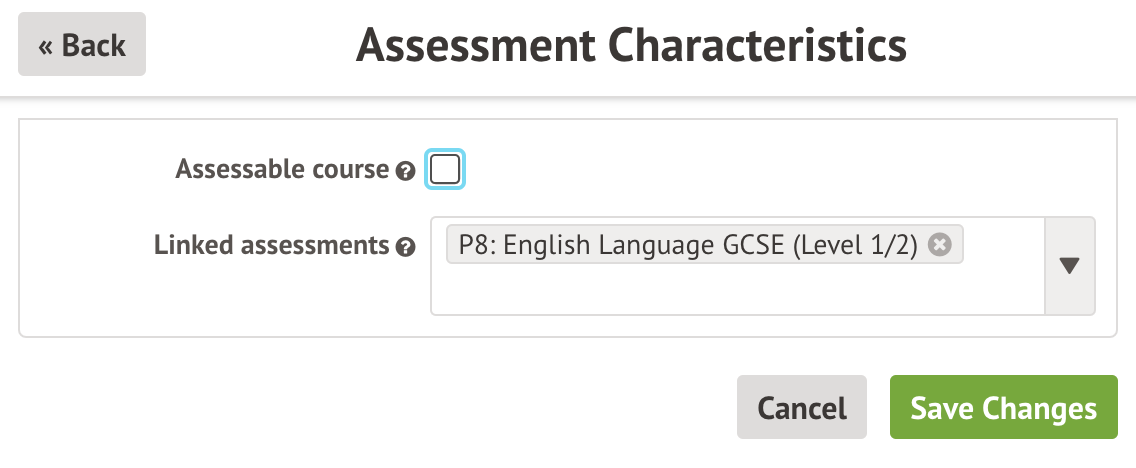This screenshot has width=1136, height=468.
Task: Delete linked assessment via the chip's x icon
Action: pyautogui.click(x=938, y=245)
